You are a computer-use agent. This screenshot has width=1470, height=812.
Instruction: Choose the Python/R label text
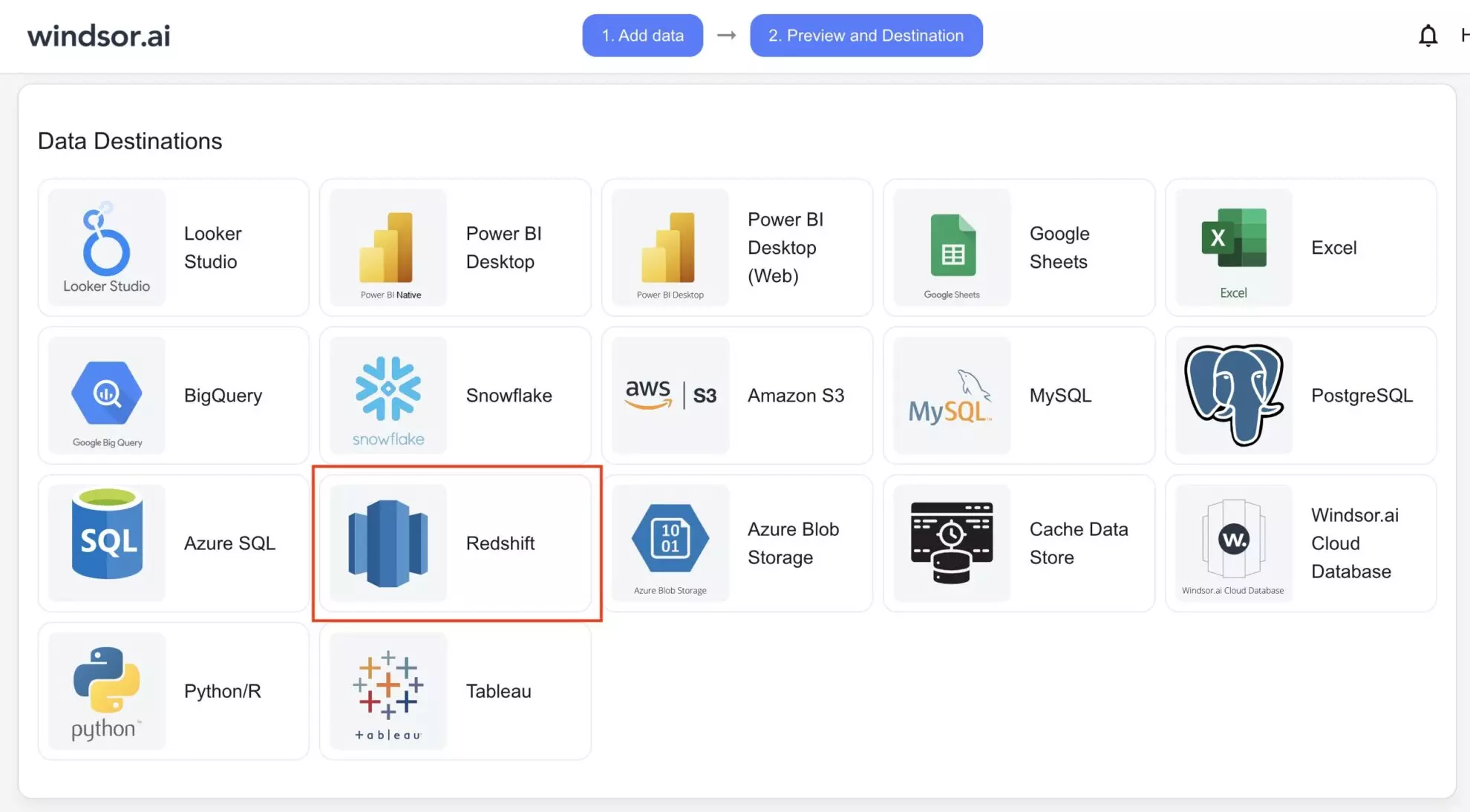pyautogui.click(x=222, y=691)
